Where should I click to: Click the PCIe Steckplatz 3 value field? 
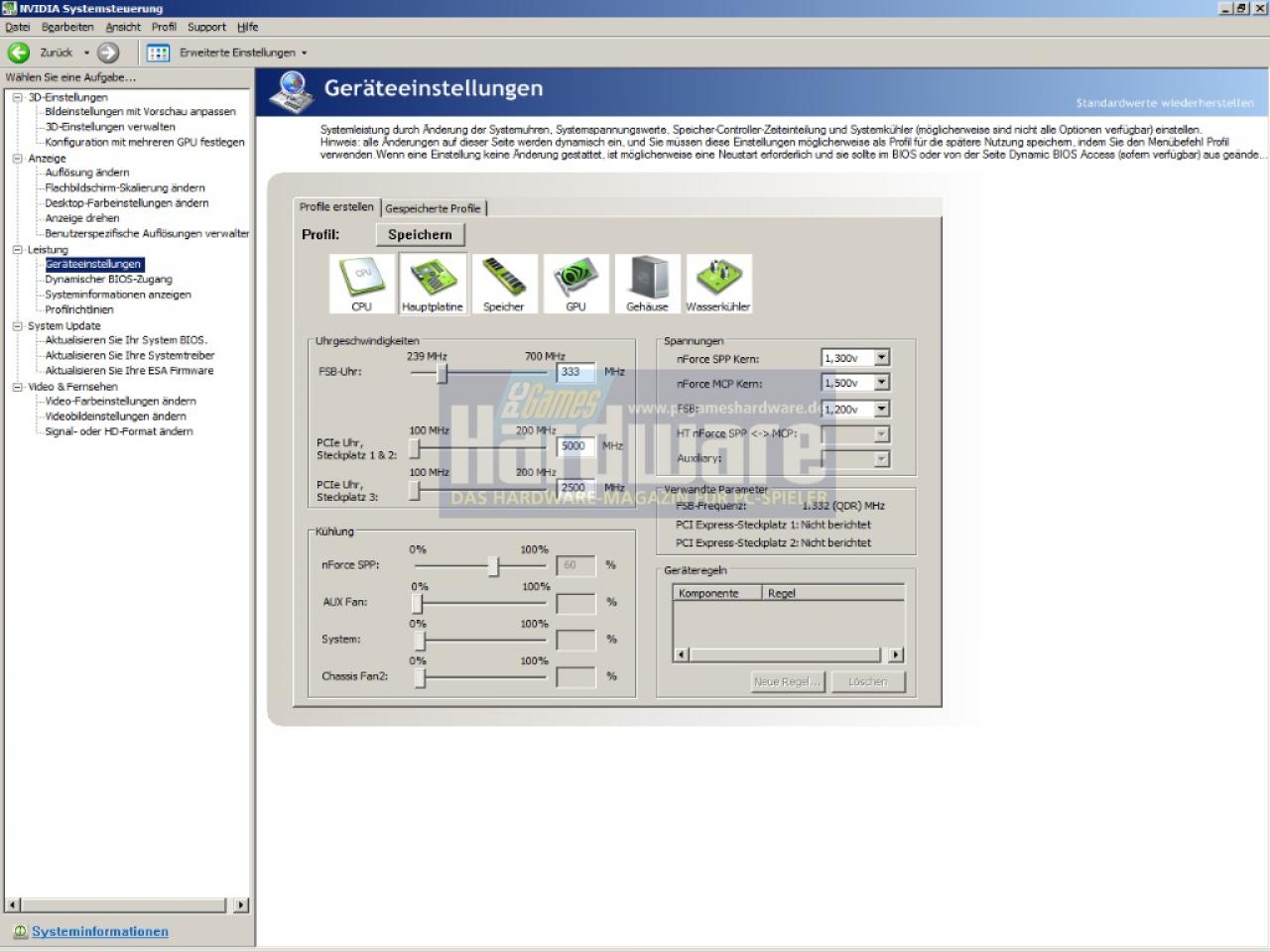click(575, 488)
